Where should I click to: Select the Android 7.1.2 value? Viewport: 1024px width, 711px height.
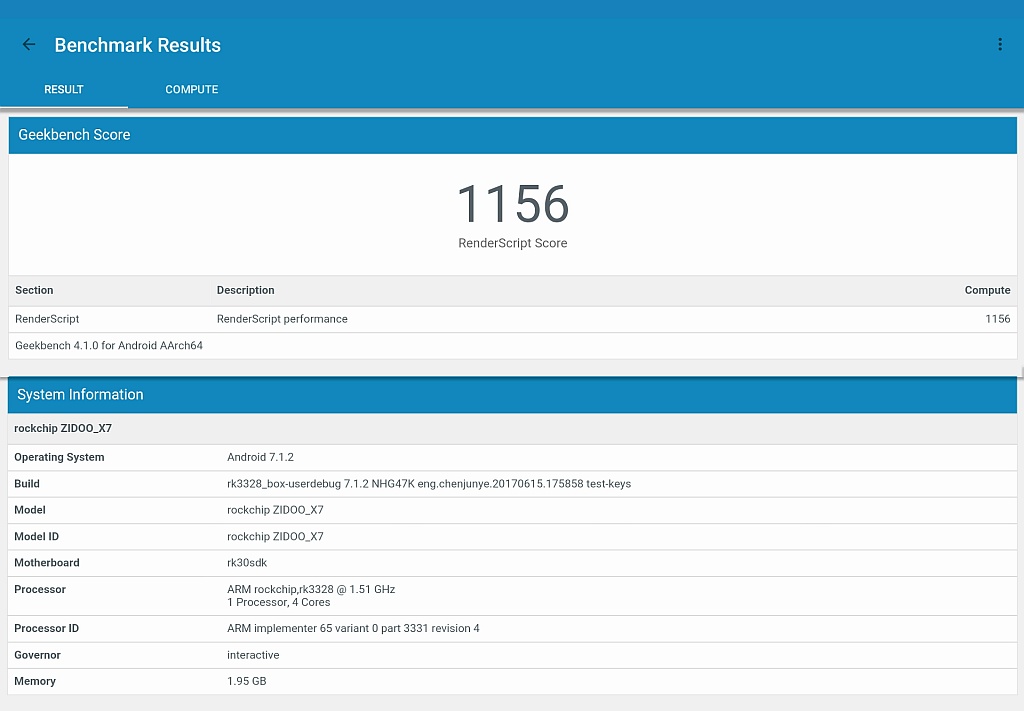(261, 457)
